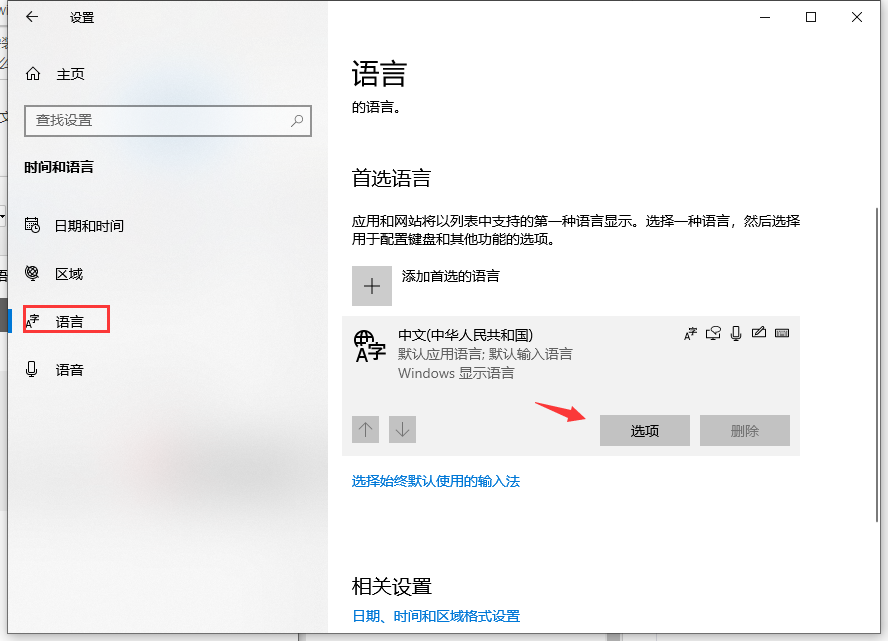Open 选择始终默认使用的输入法 link
This screenshot has height=641, width=888.
point(436,481)
